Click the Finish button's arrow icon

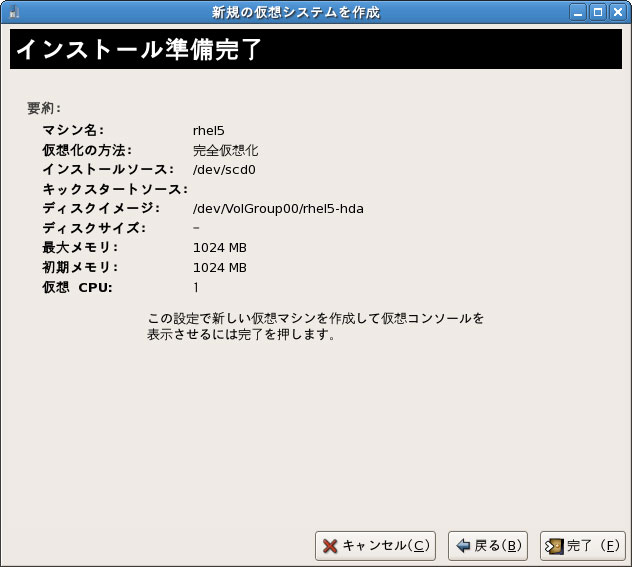[x=554, y=546]
